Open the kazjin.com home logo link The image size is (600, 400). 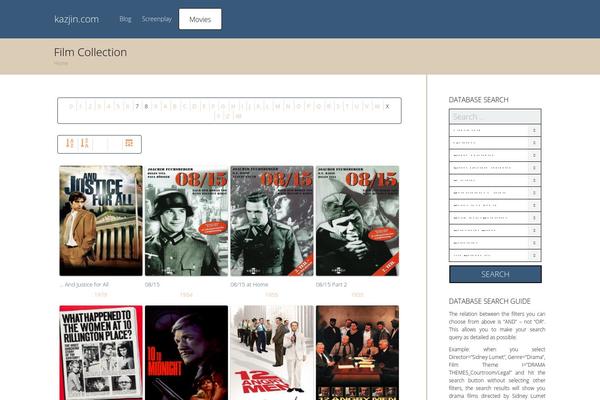(77, 19)
